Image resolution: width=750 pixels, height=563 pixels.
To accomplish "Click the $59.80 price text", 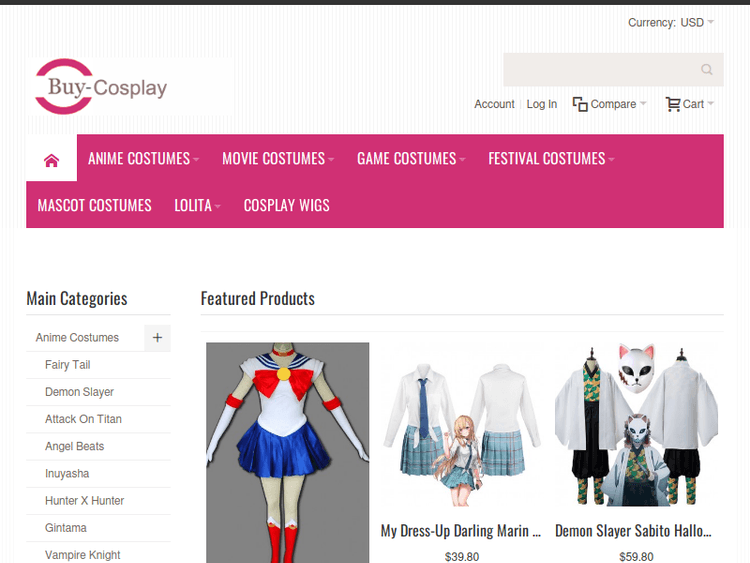I will point(636,557).
